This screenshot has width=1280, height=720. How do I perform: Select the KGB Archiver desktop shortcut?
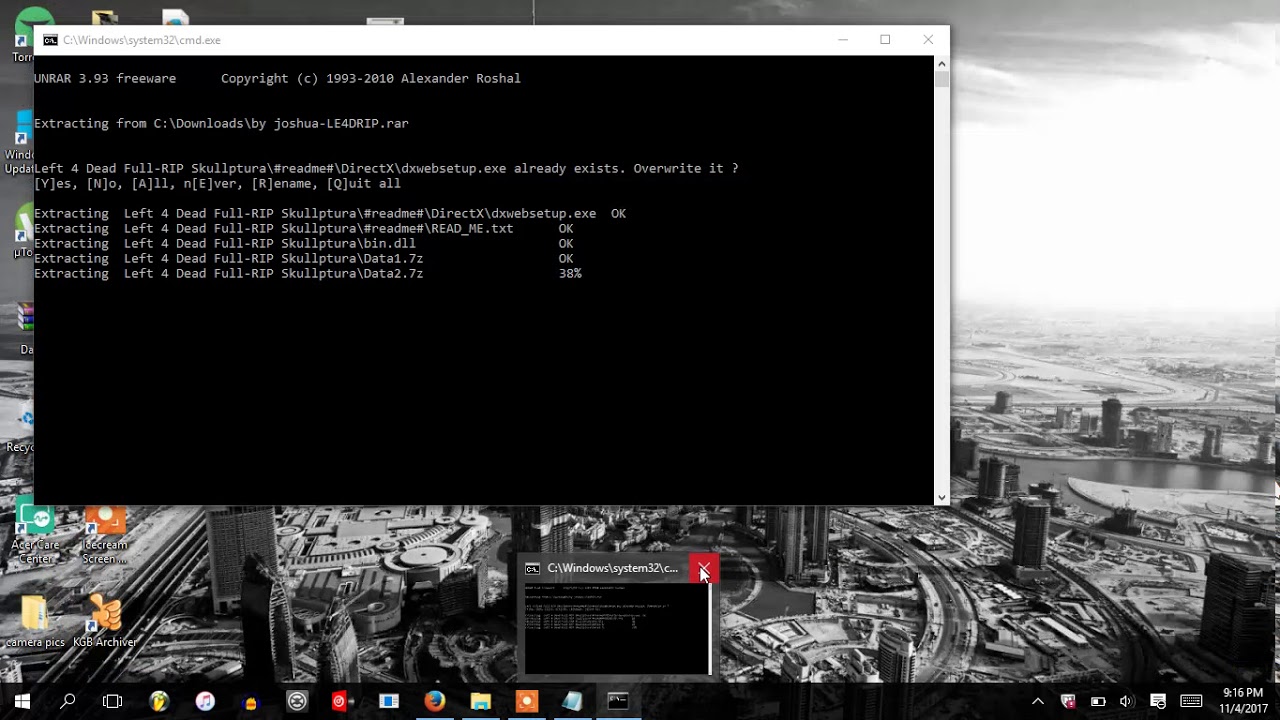tap(104, 621)
